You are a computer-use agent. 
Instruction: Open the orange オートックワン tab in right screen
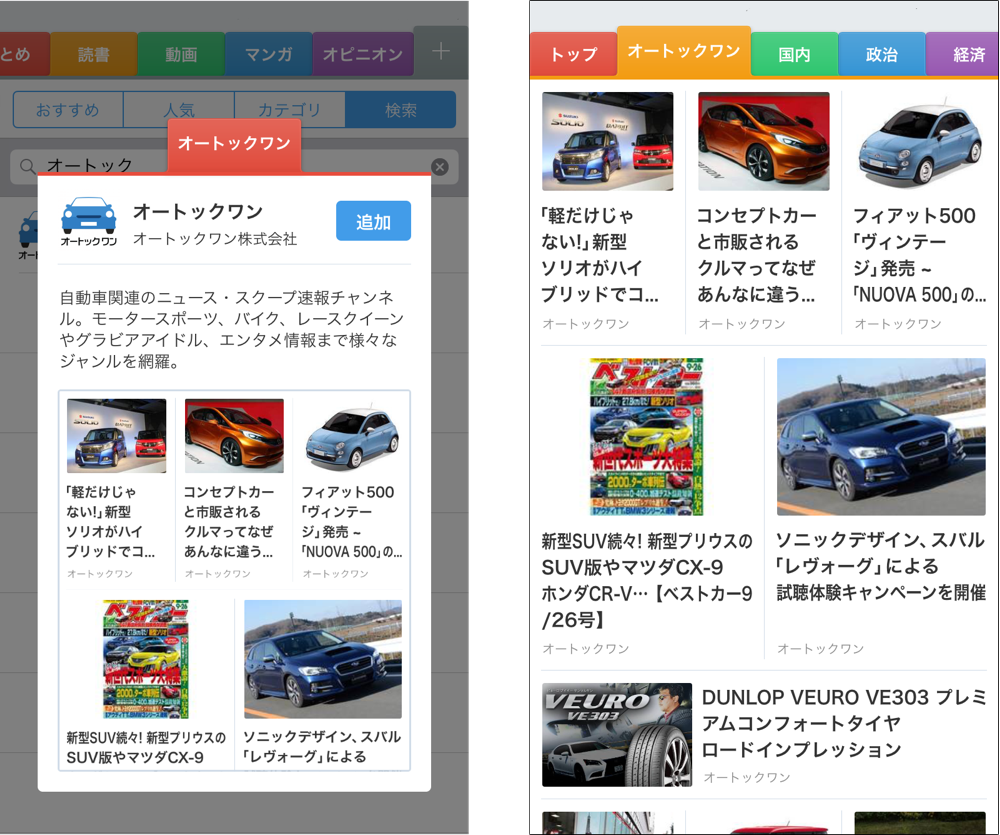684,51
